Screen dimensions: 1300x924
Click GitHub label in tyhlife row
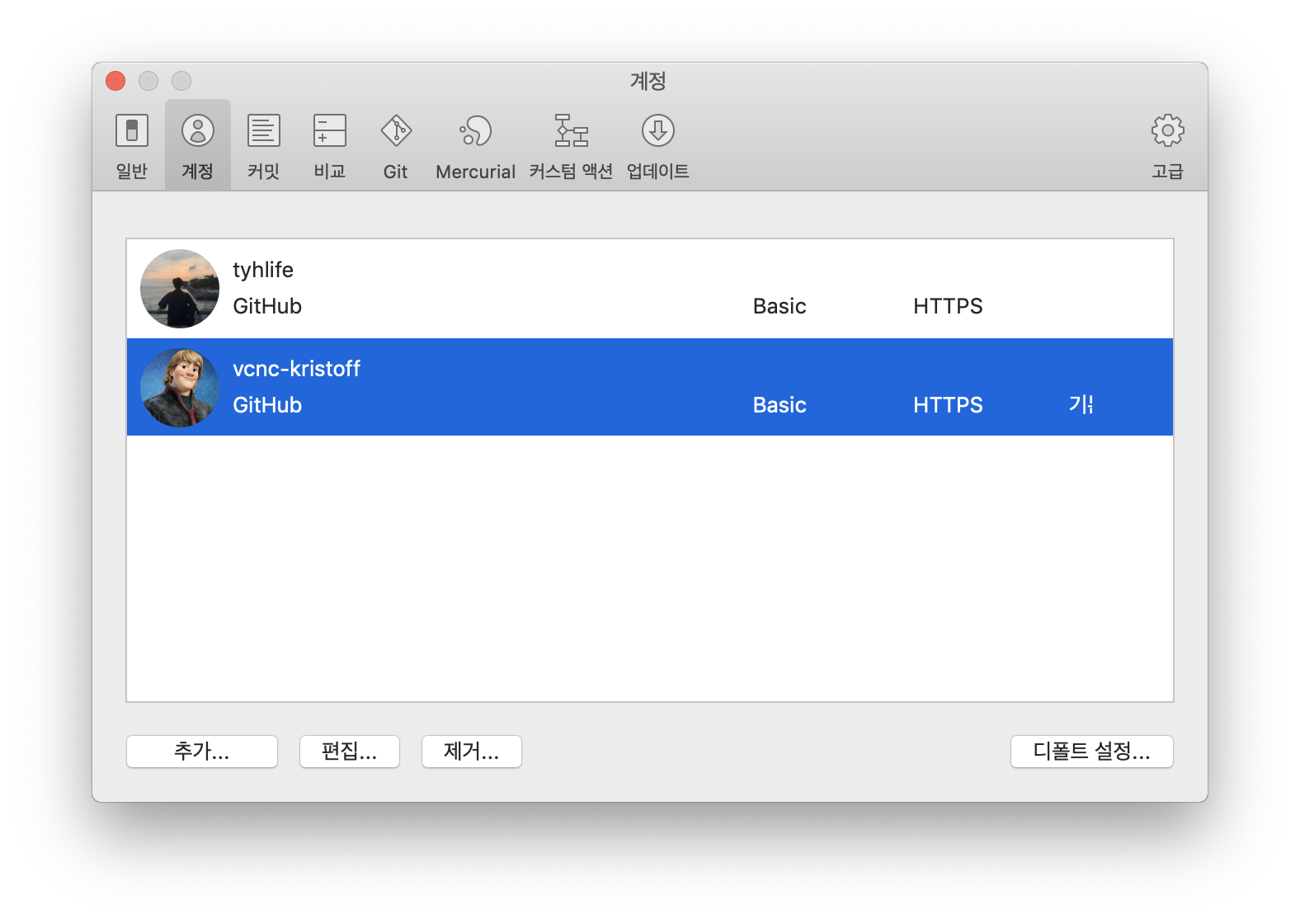pos(267,306)
